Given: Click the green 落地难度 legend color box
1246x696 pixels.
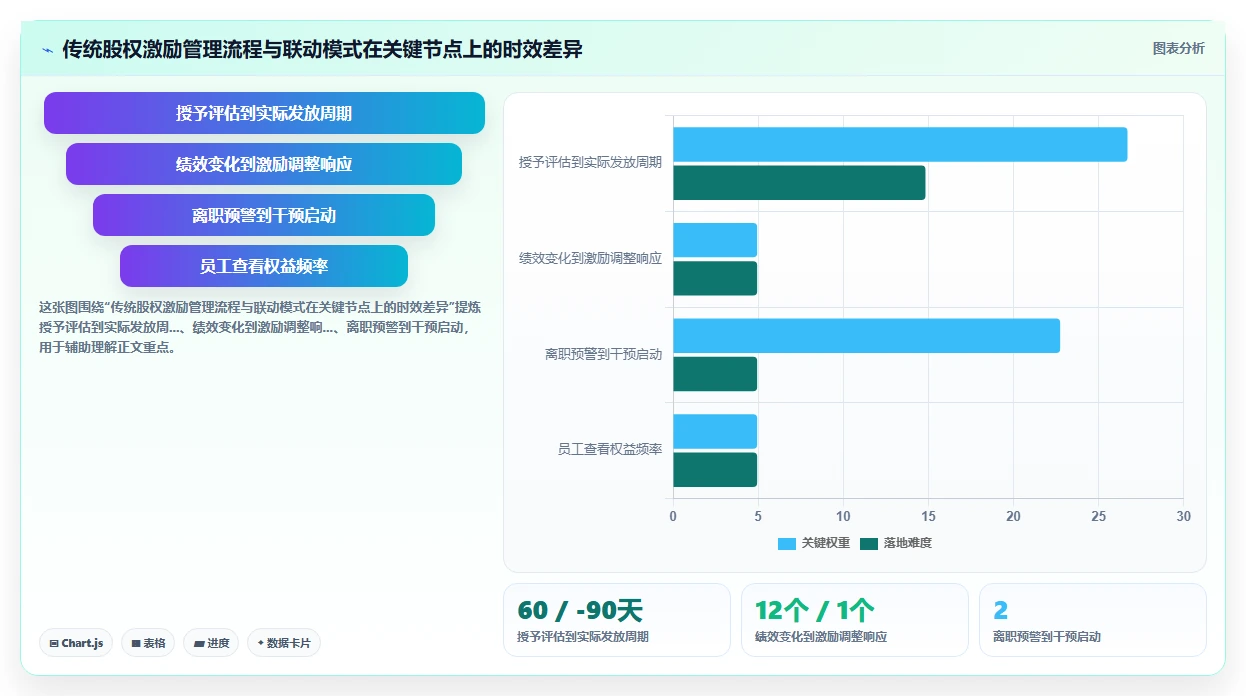Looking at the screenshot, I should coord(869,544).
